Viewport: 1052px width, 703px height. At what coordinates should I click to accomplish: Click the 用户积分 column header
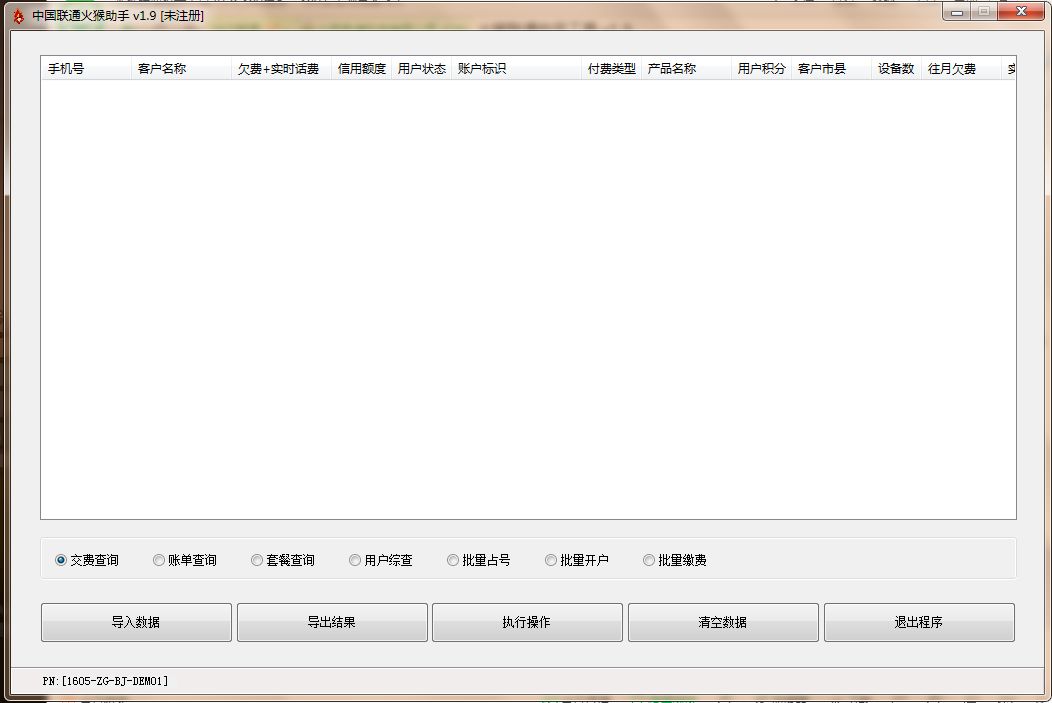(761, 68)
